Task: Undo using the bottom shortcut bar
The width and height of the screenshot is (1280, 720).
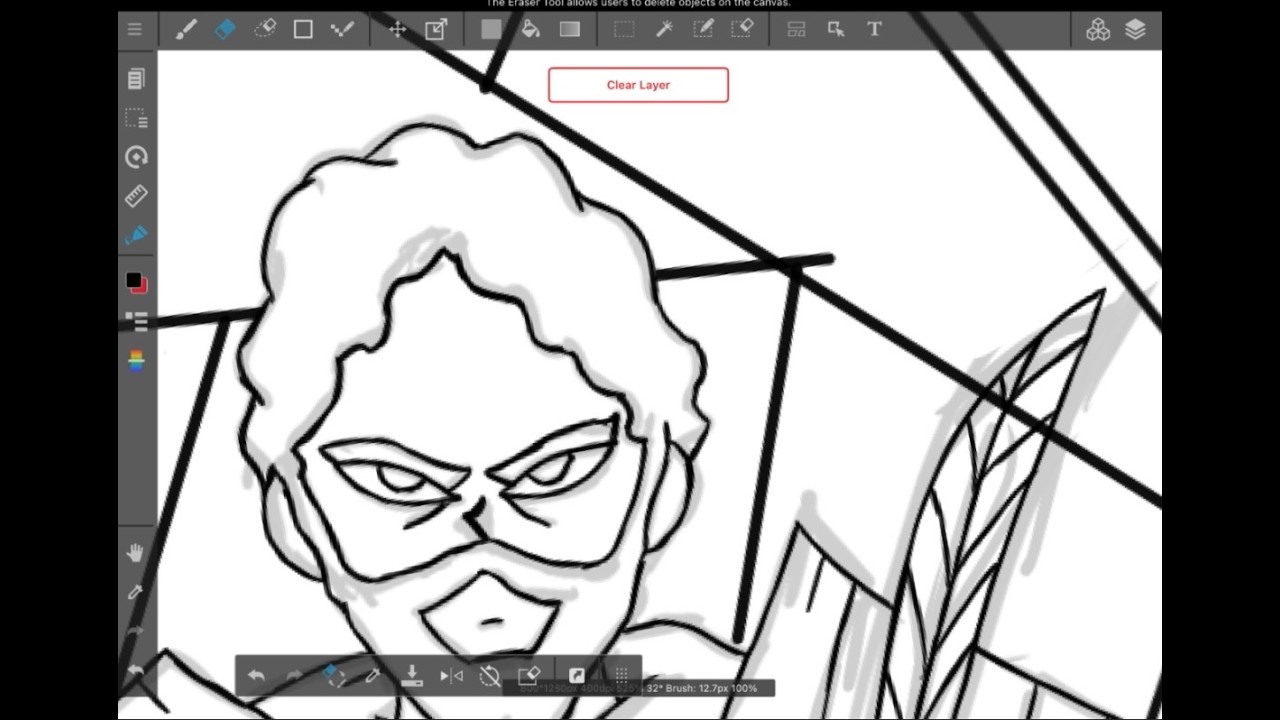Action: [257, 676]
